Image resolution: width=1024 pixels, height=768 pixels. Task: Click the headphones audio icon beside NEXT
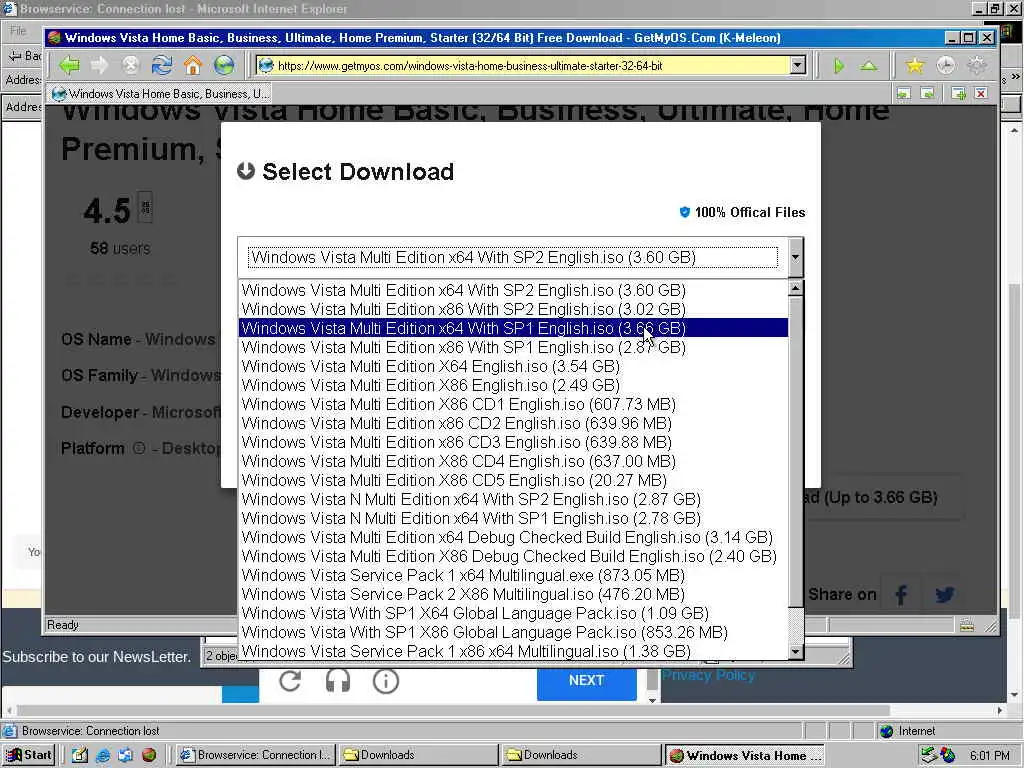tap(338, 681)
